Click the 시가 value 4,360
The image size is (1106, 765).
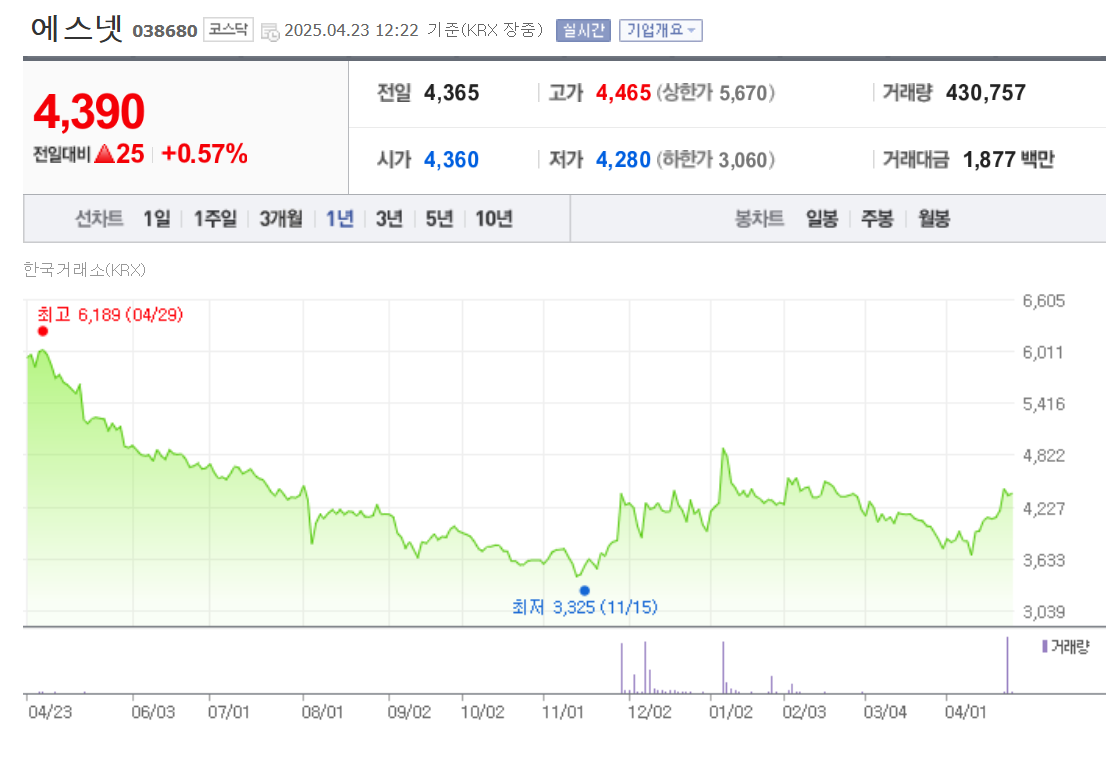(x=451, y=159)
